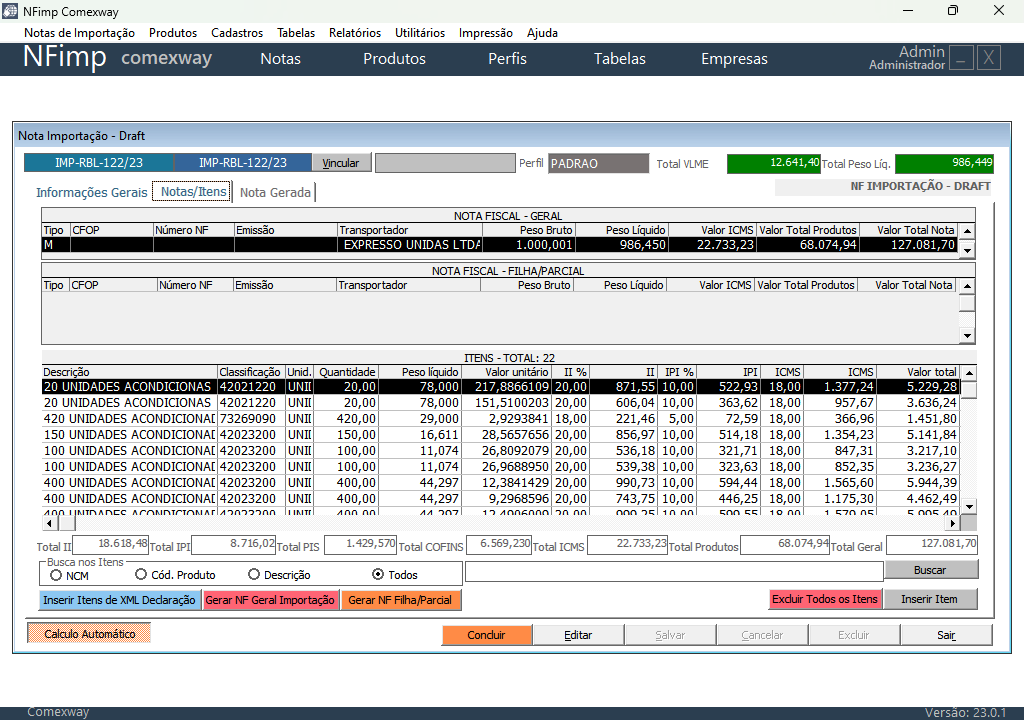Click the Inserir Item button
The width and height of the screenshot is (1024, 720).
(929, 599)
